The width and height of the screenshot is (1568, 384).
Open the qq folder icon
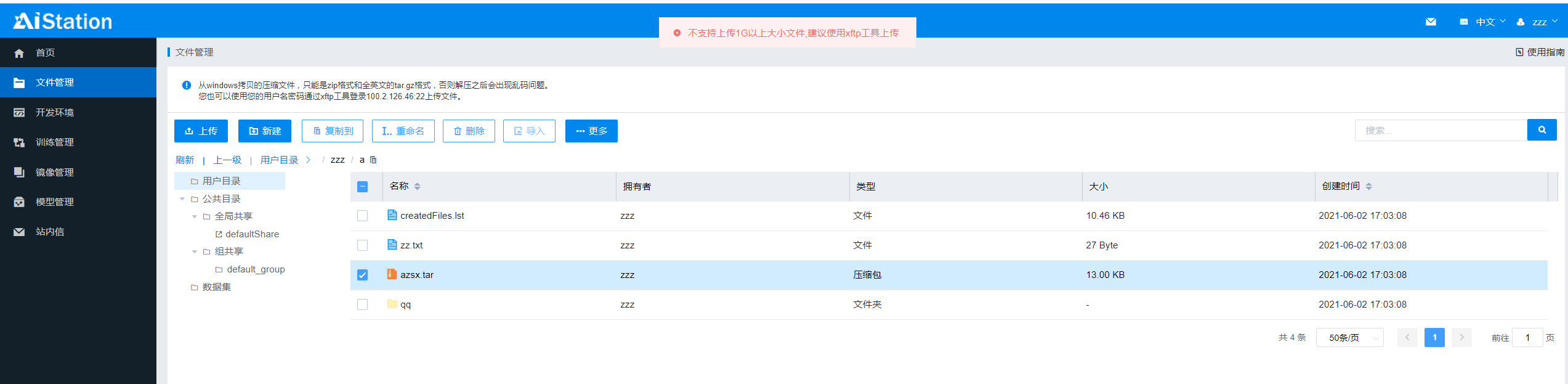[392, 304]
